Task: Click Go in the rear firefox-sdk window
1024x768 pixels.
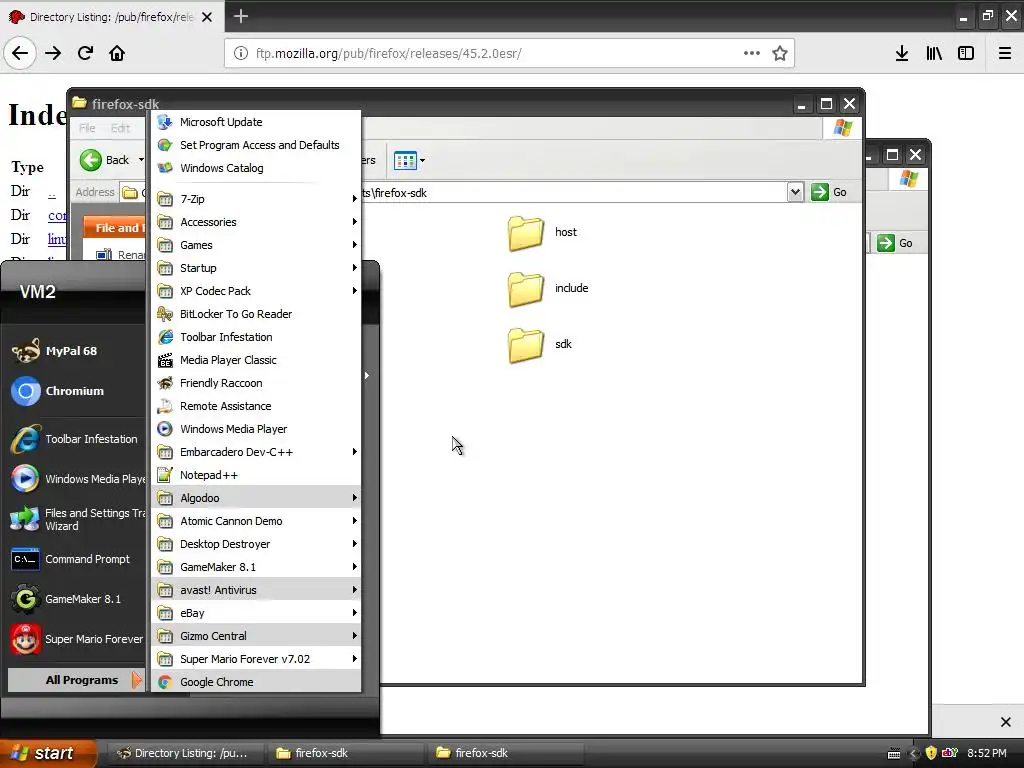Action: (x=895, y=243)
